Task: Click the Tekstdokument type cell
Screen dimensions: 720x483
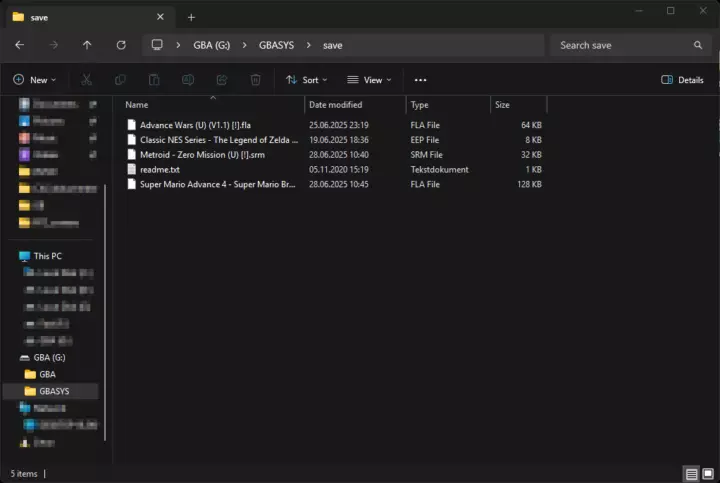Action: 439,169
